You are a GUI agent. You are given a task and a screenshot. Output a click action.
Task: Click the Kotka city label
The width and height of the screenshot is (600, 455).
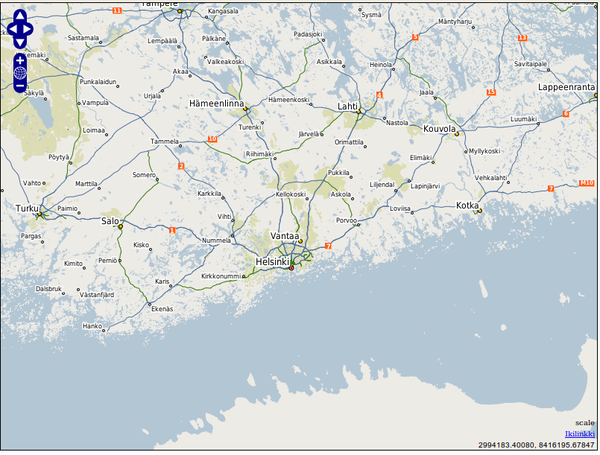pos(467,205)
